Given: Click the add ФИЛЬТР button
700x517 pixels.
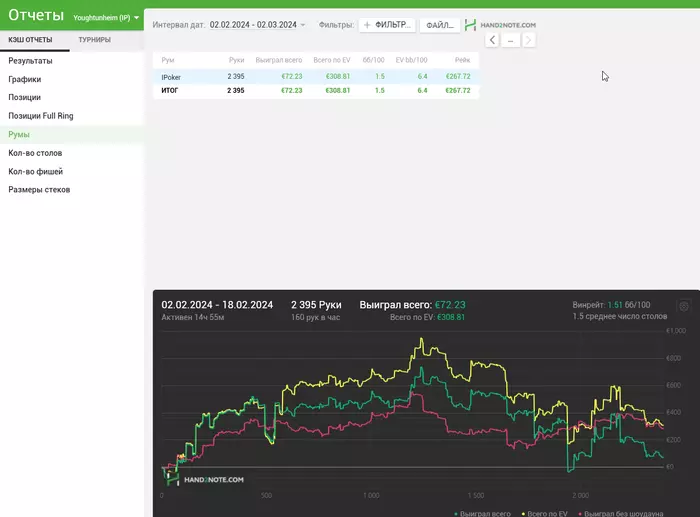Looking at the screenshot, I should [387, 25].
